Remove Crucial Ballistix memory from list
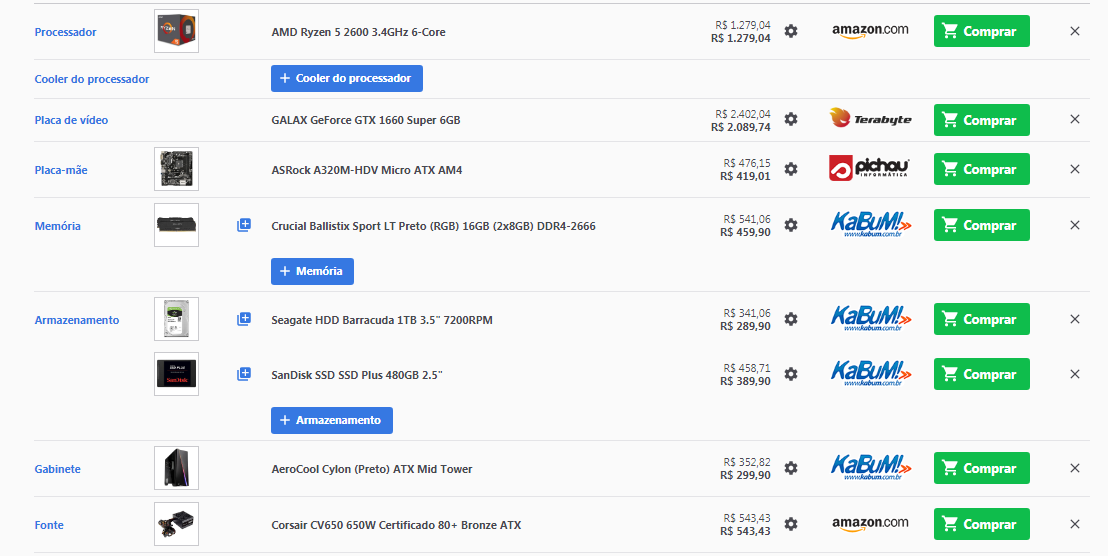This screenshot has height=556, width=1108. tap(1075, 225)
